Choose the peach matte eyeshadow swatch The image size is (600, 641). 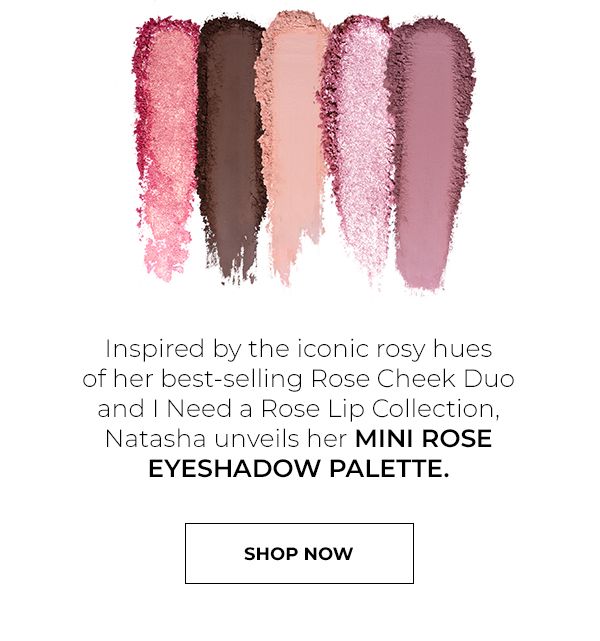(x=293, y=147)
